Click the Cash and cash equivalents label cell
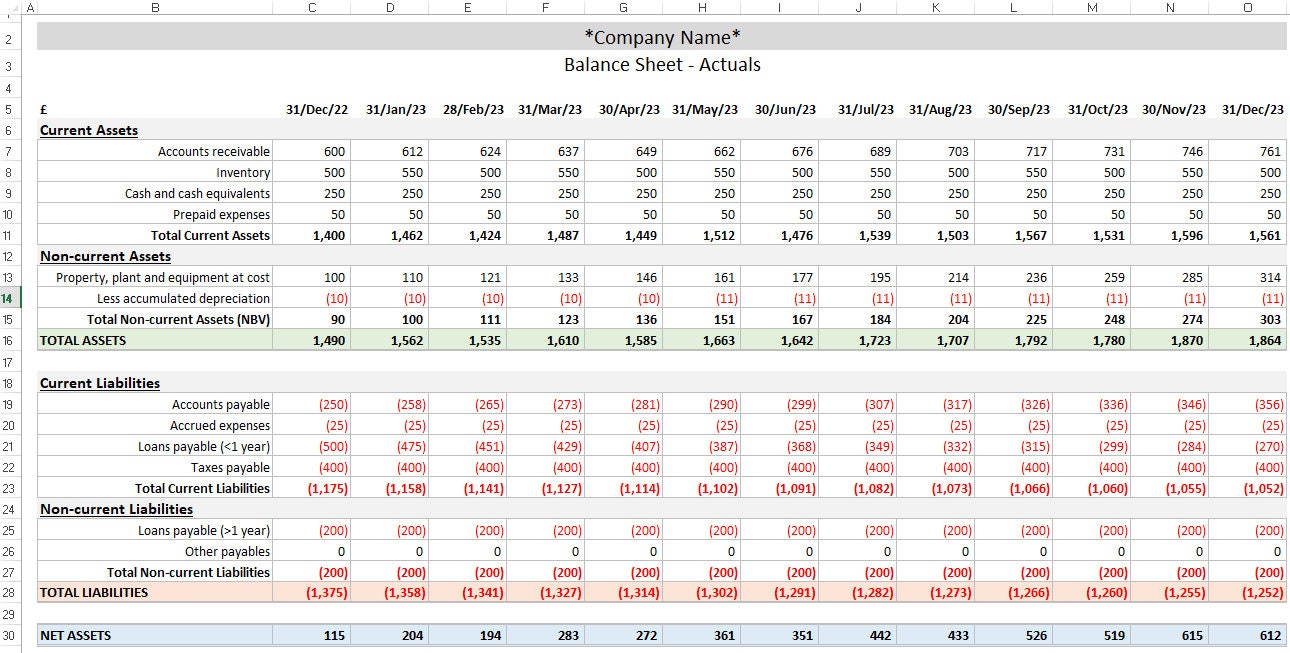1290x653 pixels. (197, 193)
